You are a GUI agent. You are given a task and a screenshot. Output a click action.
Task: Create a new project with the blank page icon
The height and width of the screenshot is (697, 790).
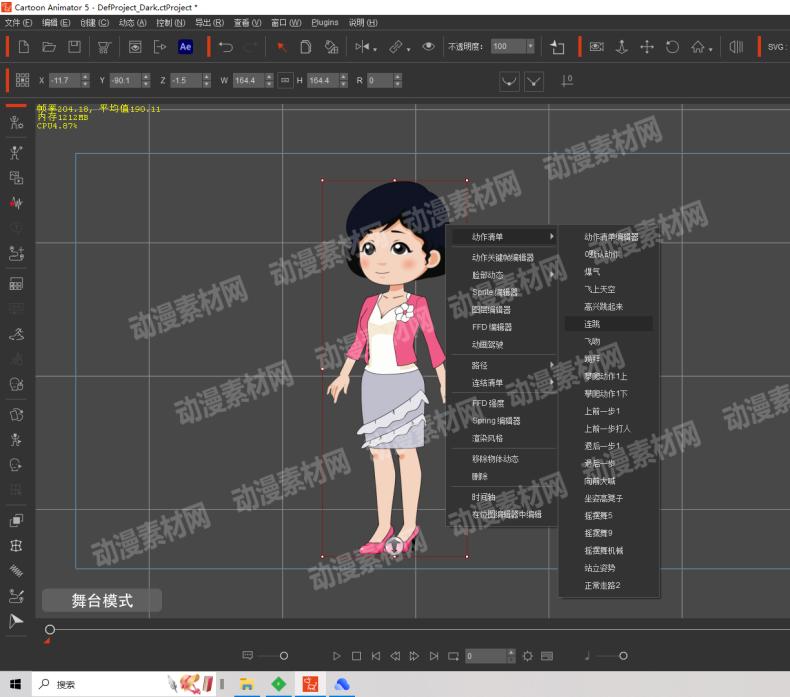24,47
